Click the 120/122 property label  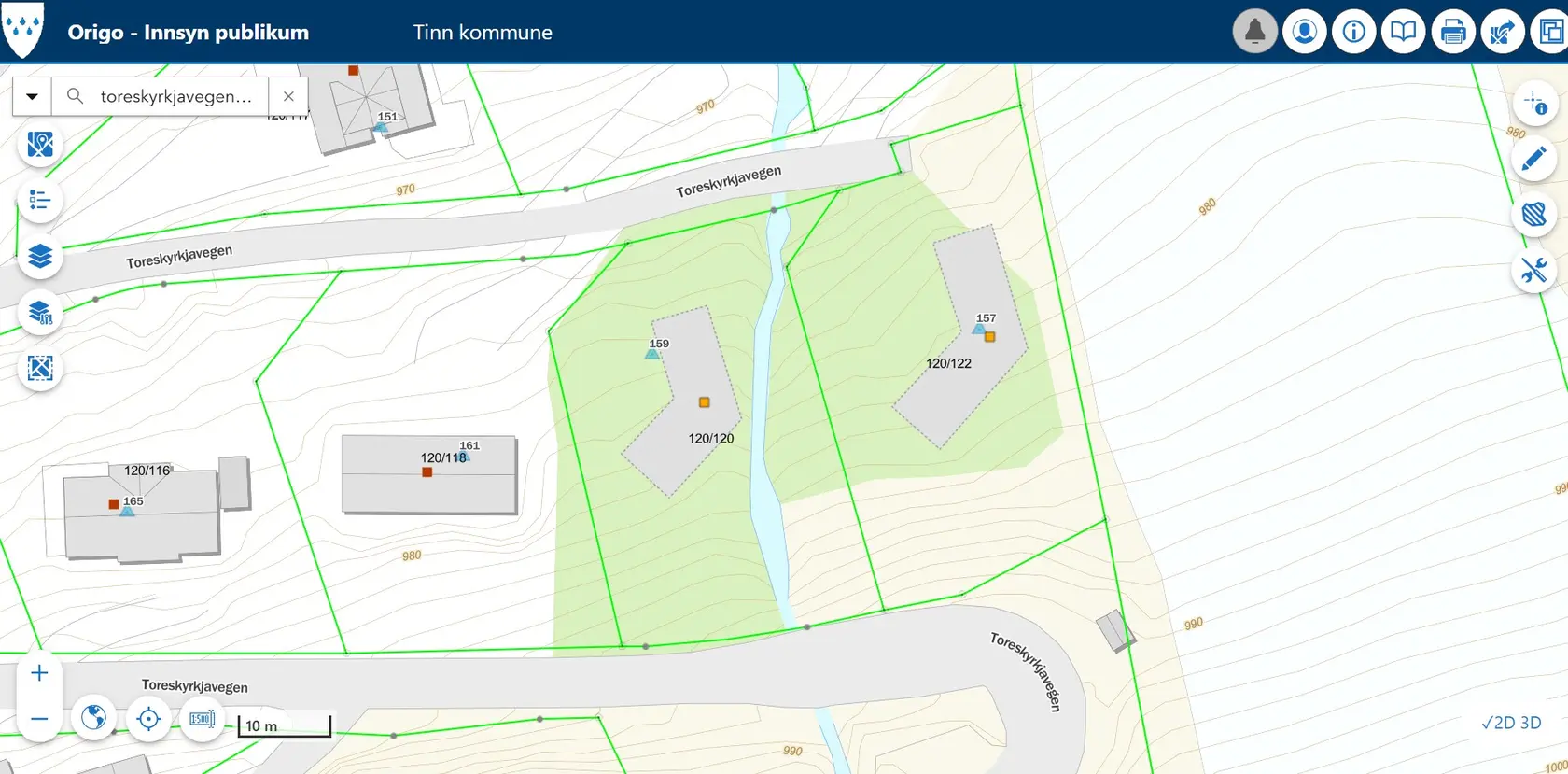948,363
